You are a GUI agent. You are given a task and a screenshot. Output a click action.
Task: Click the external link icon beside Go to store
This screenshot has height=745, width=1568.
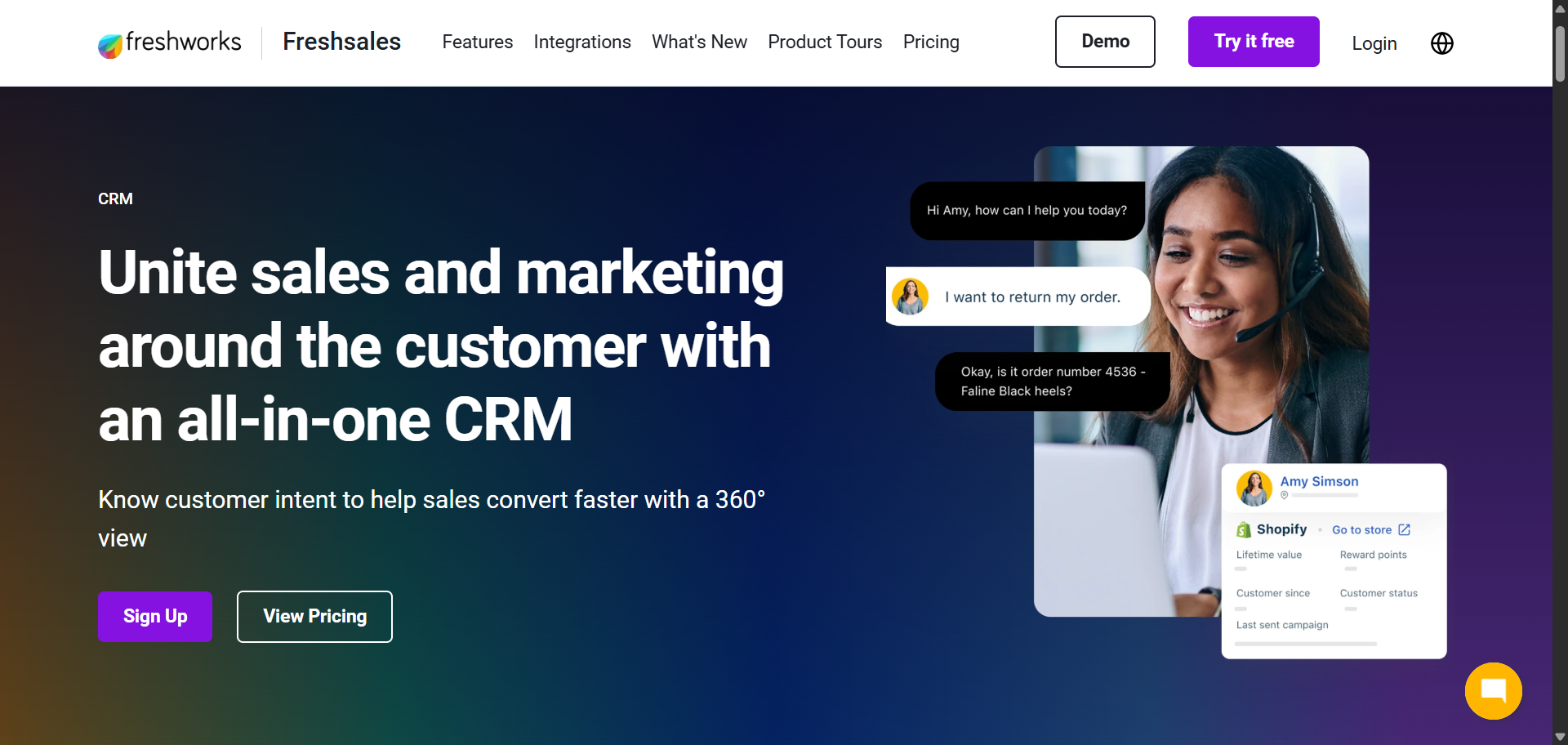(x=1404, y=529)
